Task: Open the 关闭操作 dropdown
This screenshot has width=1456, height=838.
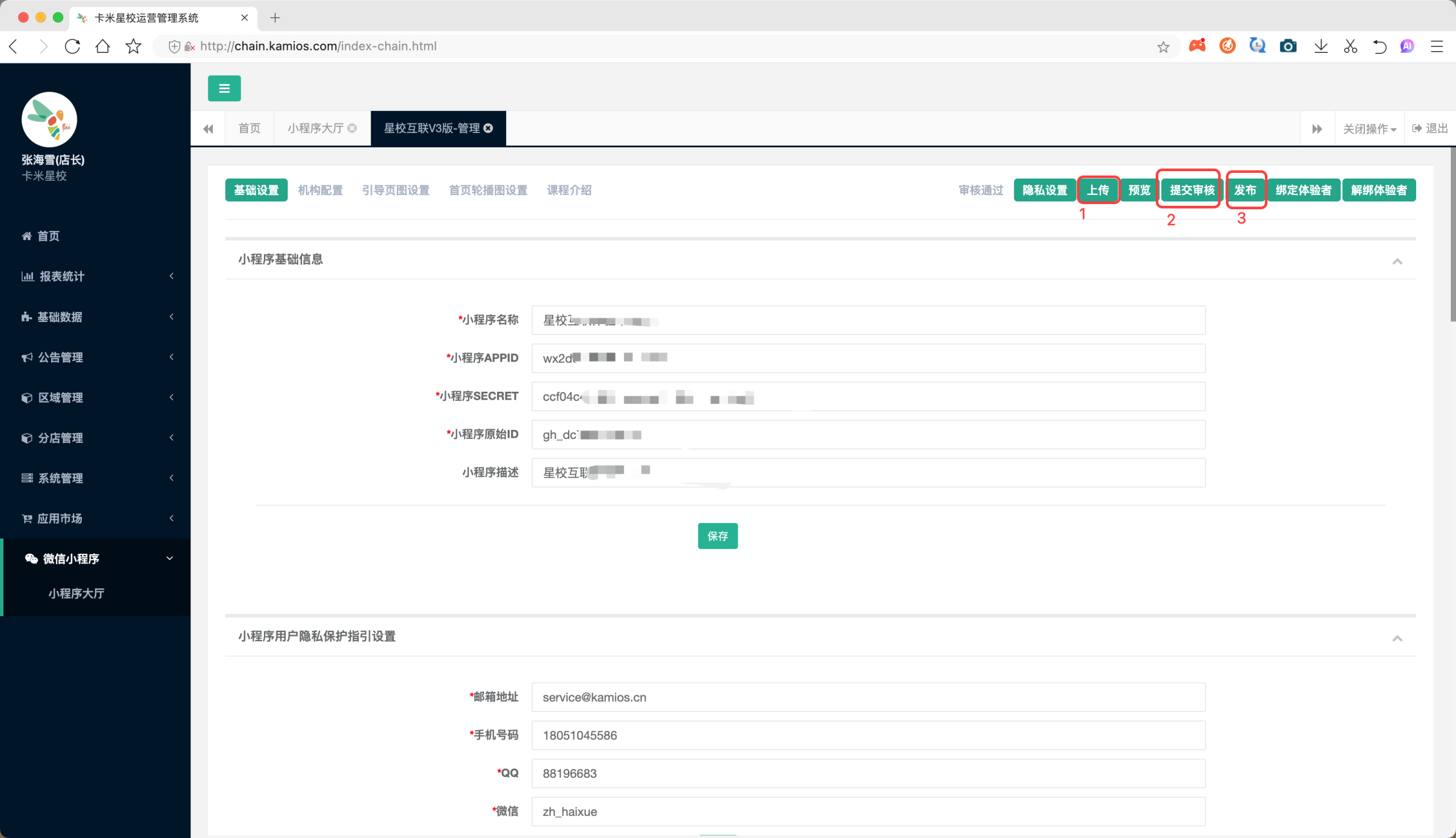Action: coord(1369,129)
